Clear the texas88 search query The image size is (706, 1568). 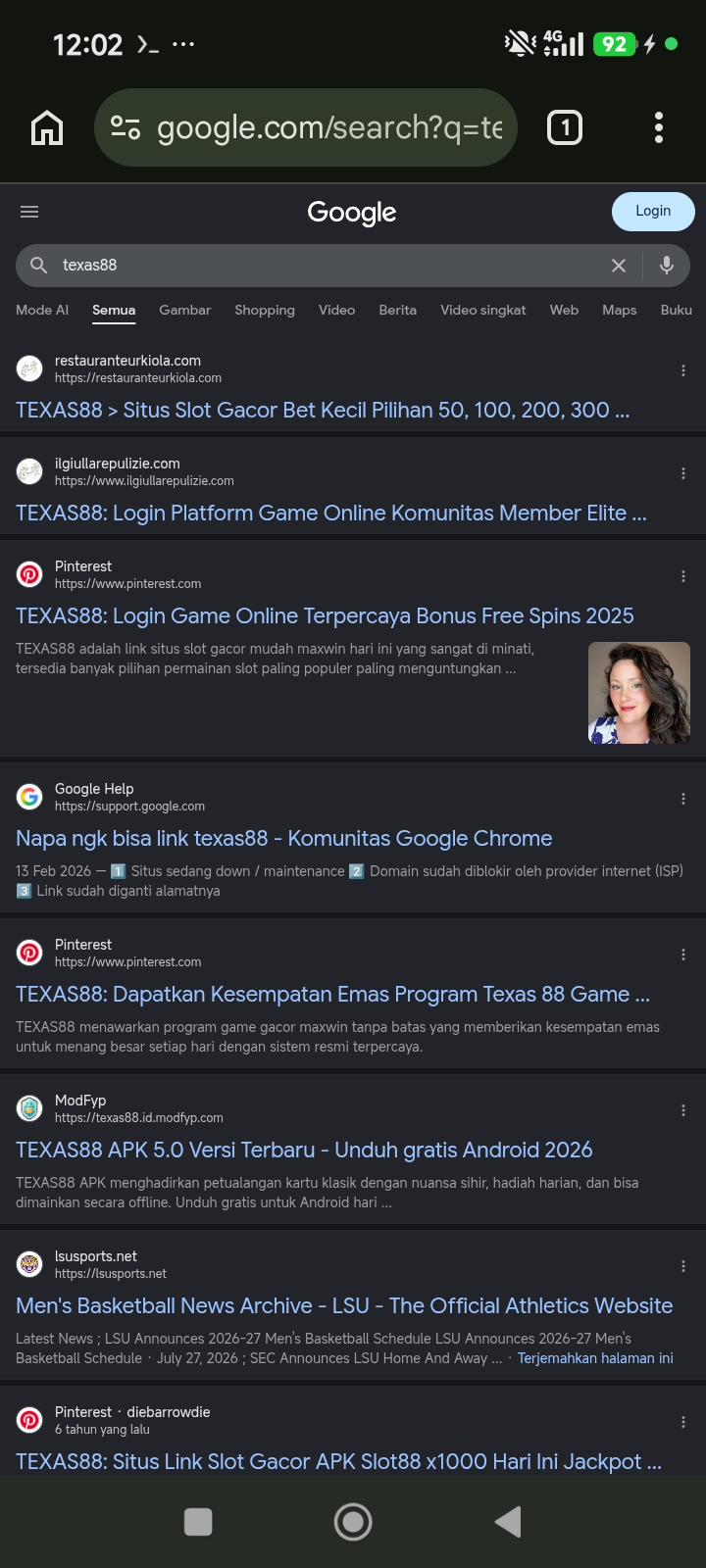[619, 266]
